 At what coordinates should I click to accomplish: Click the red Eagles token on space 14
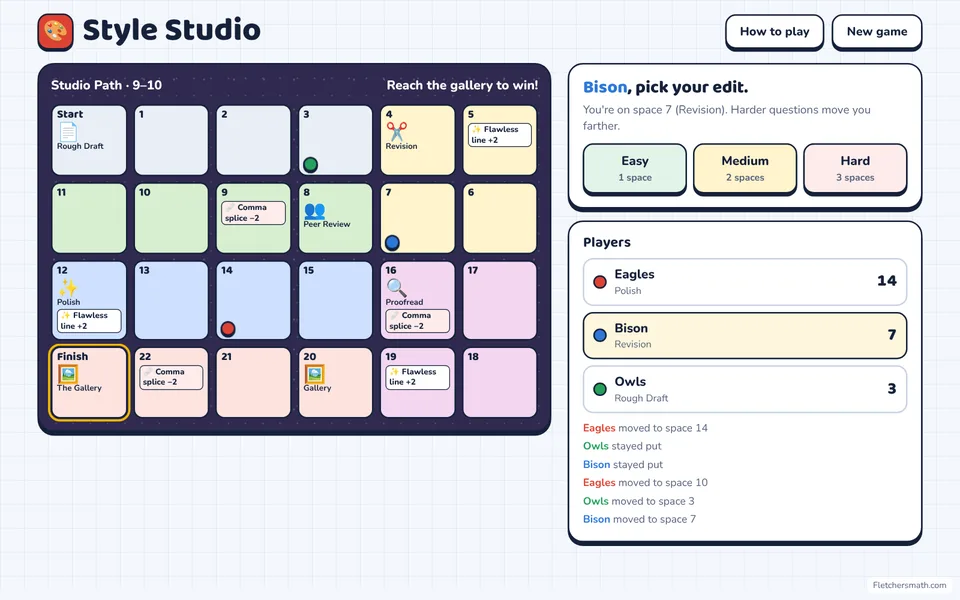tap(228, 329)
